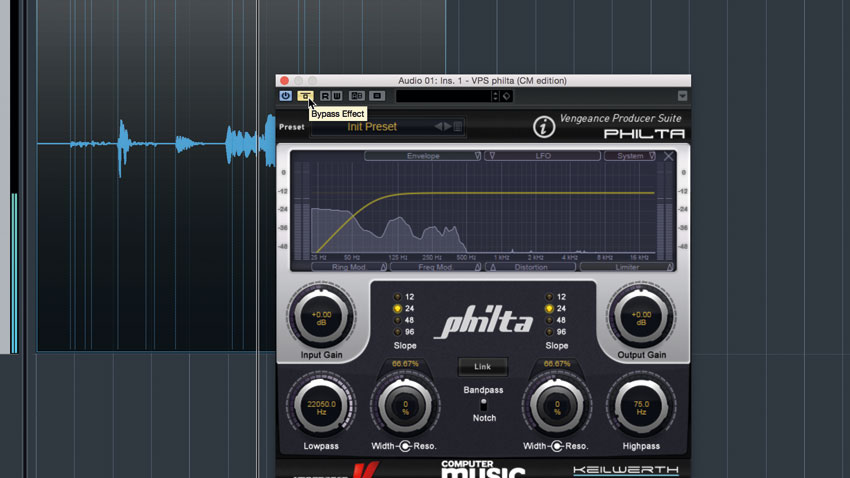Click the Lowpass frequency knob
The width and height of the screenshot is (850, 478).
[321, 407]
